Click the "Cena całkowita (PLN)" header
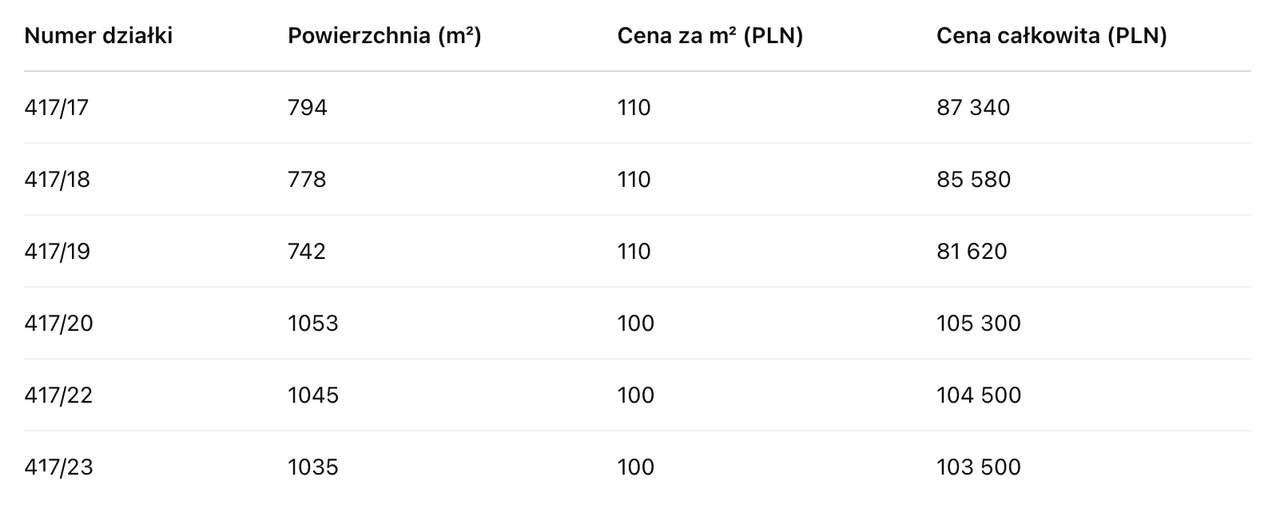This screenshot has width=1280, height=513. (1052, 36)
